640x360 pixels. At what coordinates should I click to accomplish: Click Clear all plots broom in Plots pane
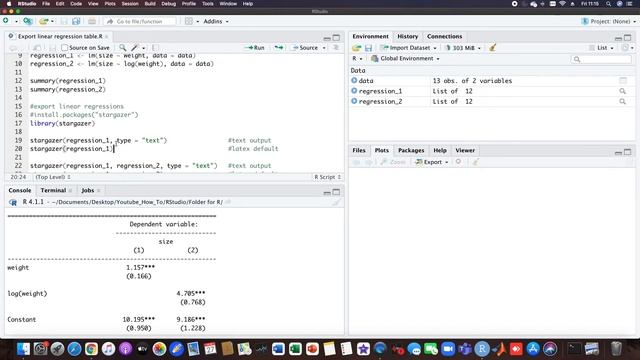tap(476, 162)
